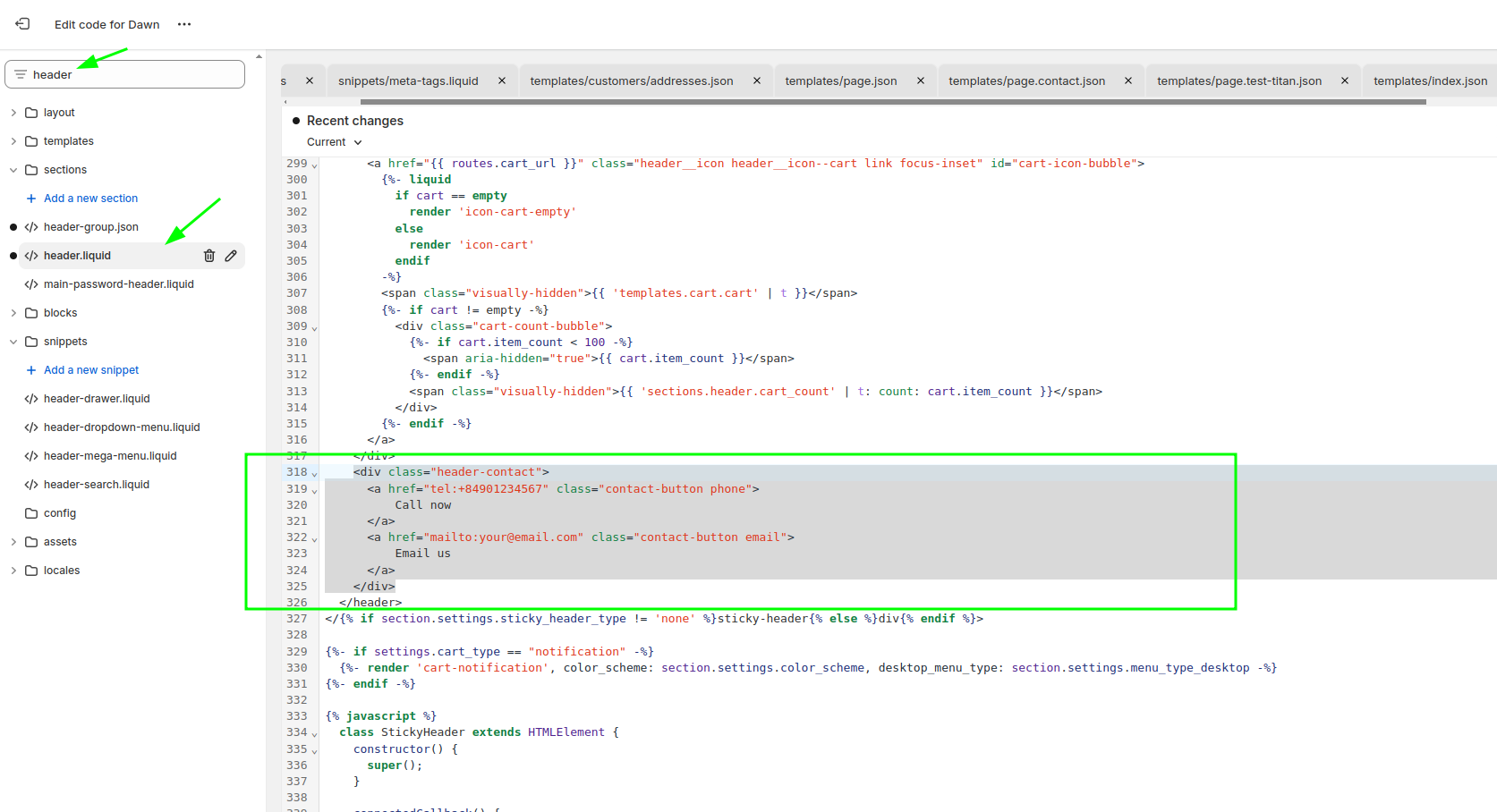This screenshot has height=812, width=1497.
Task: Rename header.liquid using the pencil icon
Action: (x=231, y=256)
